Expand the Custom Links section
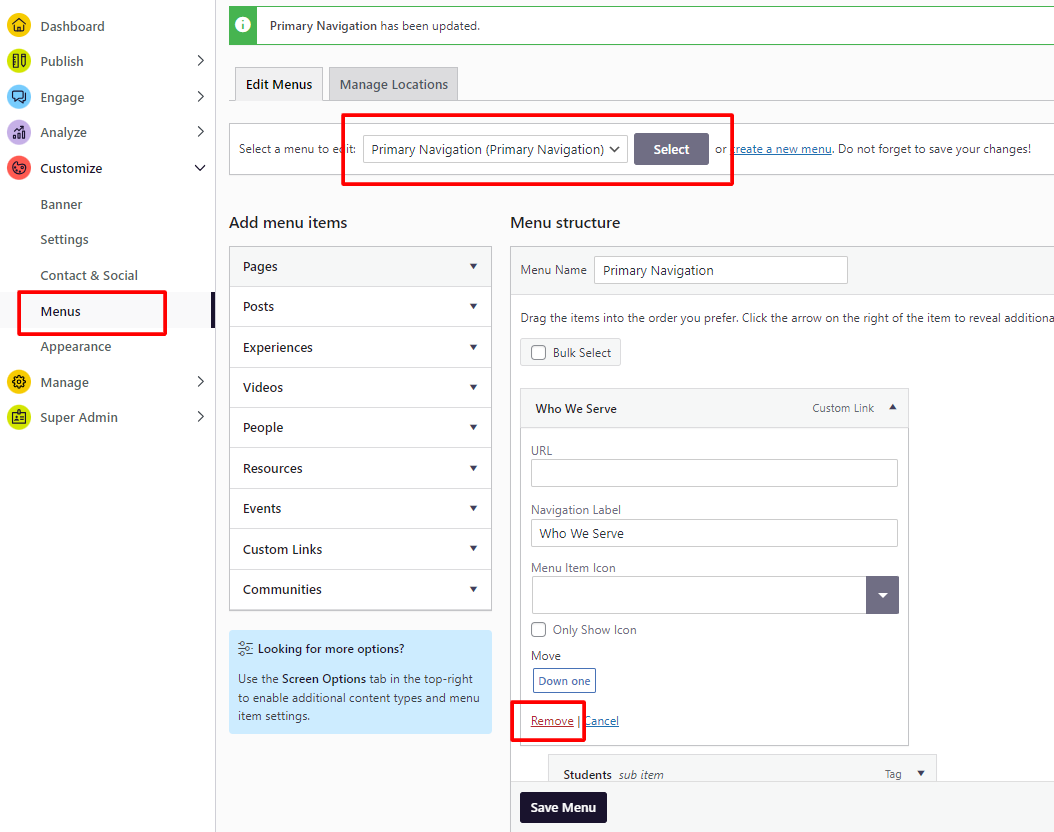The image size is (1054, 832). point(360,549)
